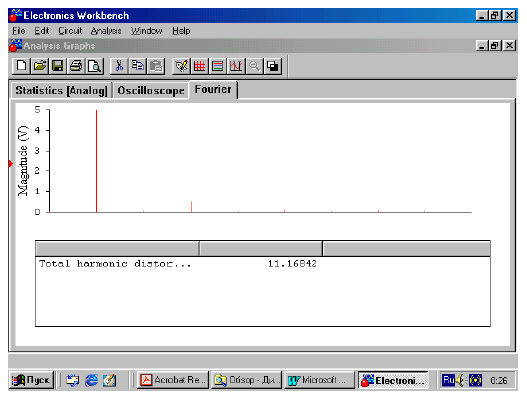Click the last column header in results table

pyautogui.click(x=406, y=249)
